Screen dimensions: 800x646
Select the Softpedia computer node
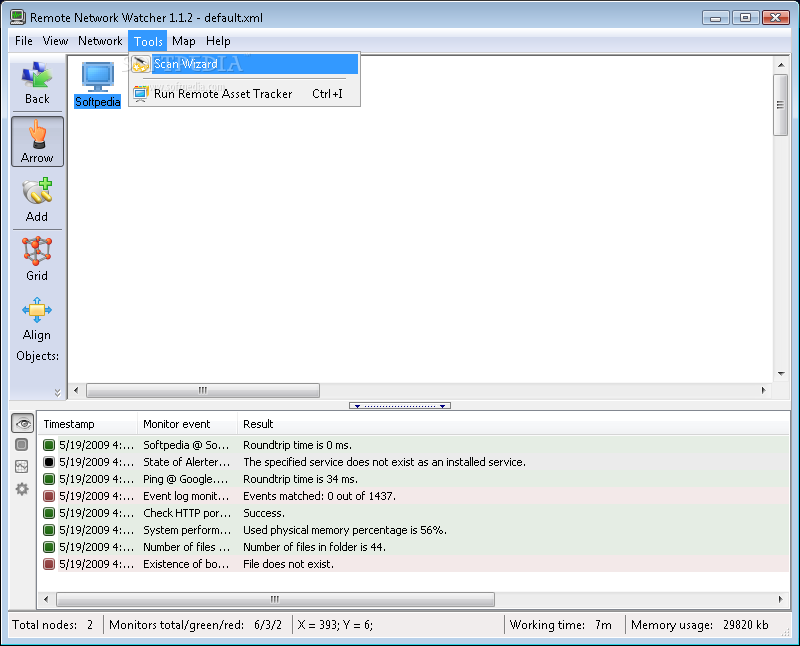(97, 84)
